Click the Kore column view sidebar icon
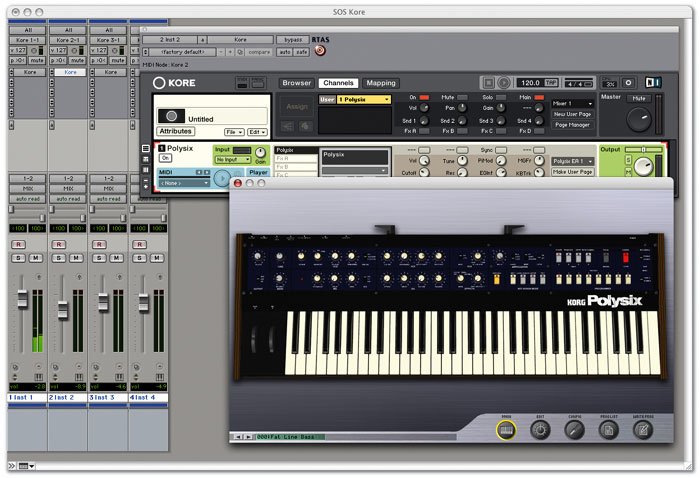 [146, 170]
